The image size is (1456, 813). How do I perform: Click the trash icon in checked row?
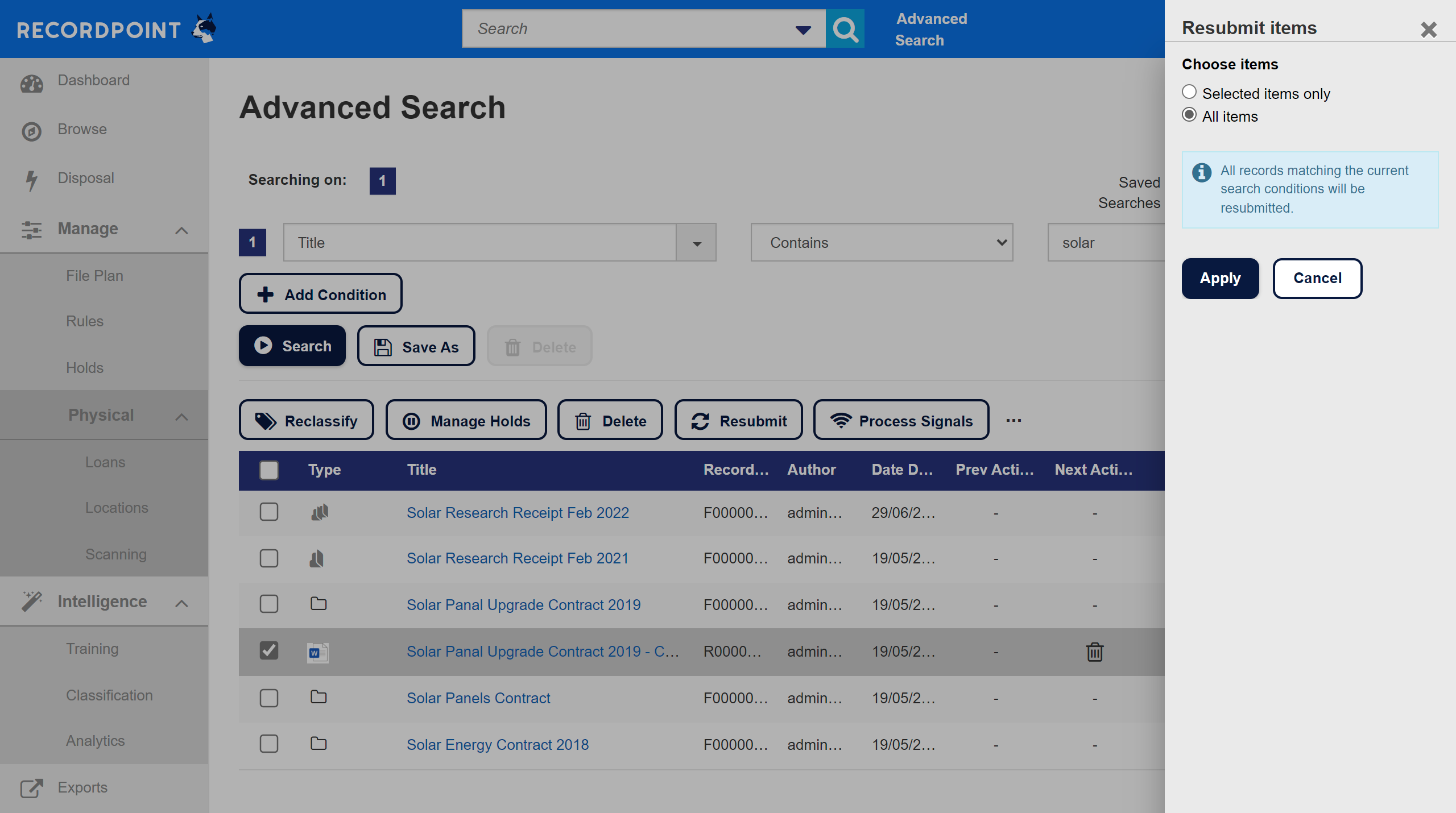(1095, 652)
